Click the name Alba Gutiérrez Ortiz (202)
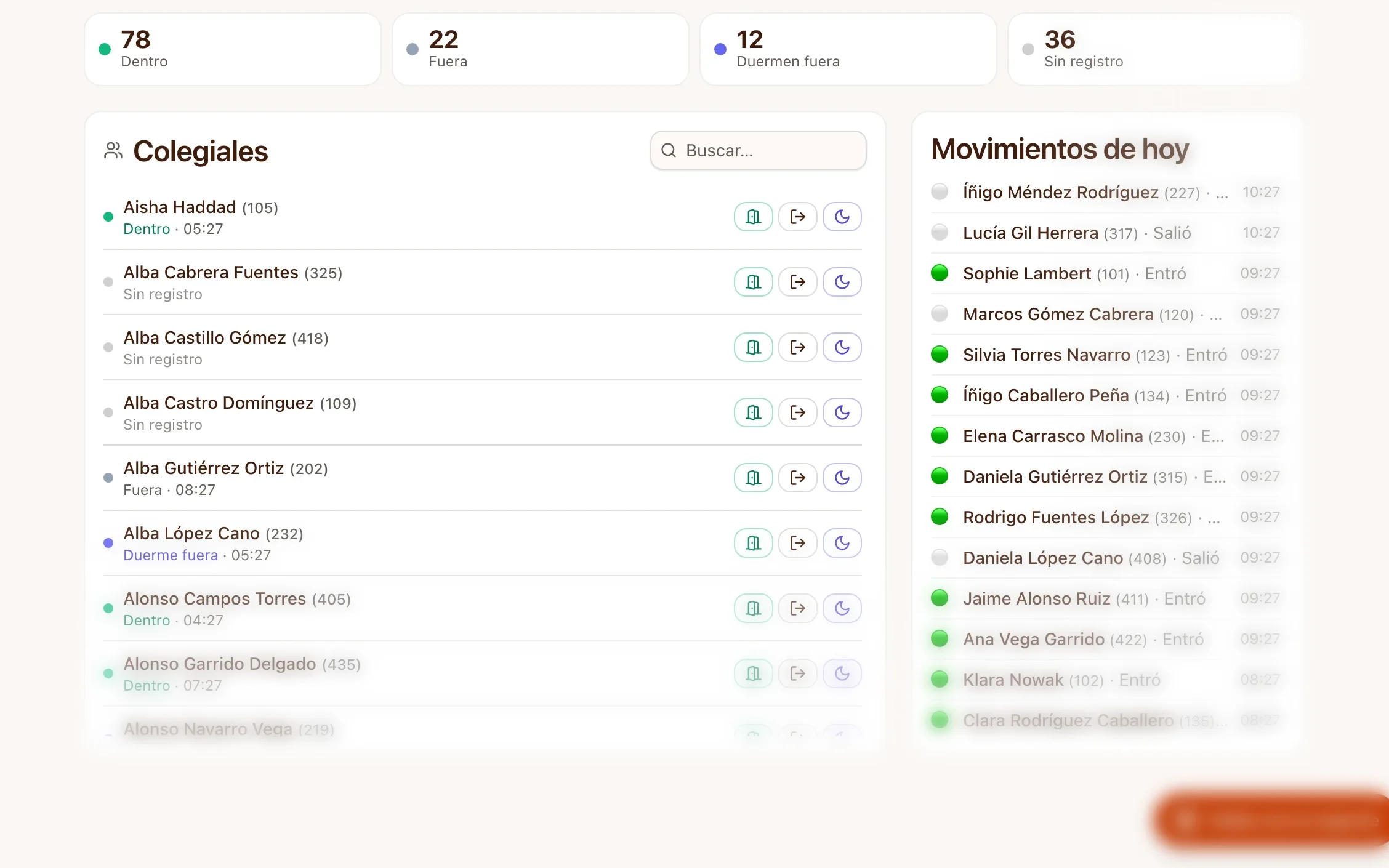1389x868 pixels. pos(225,468)
